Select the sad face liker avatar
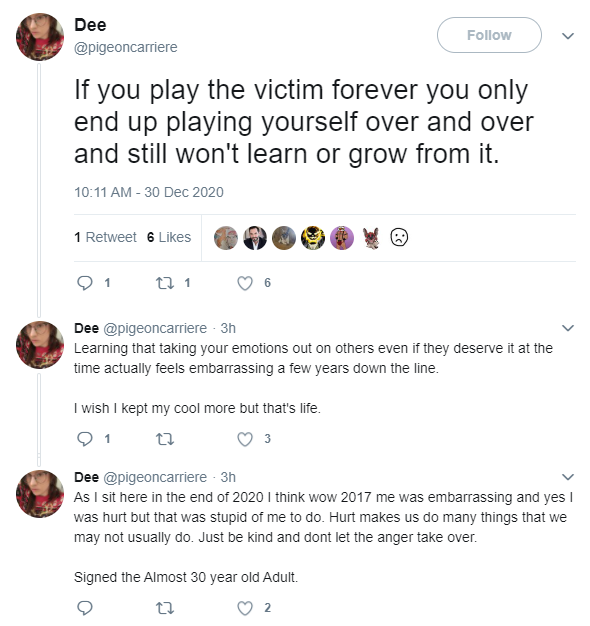Image resolution: width=590 pixels, height=626 pixels. pyautogui.click(x=399, y=237)
